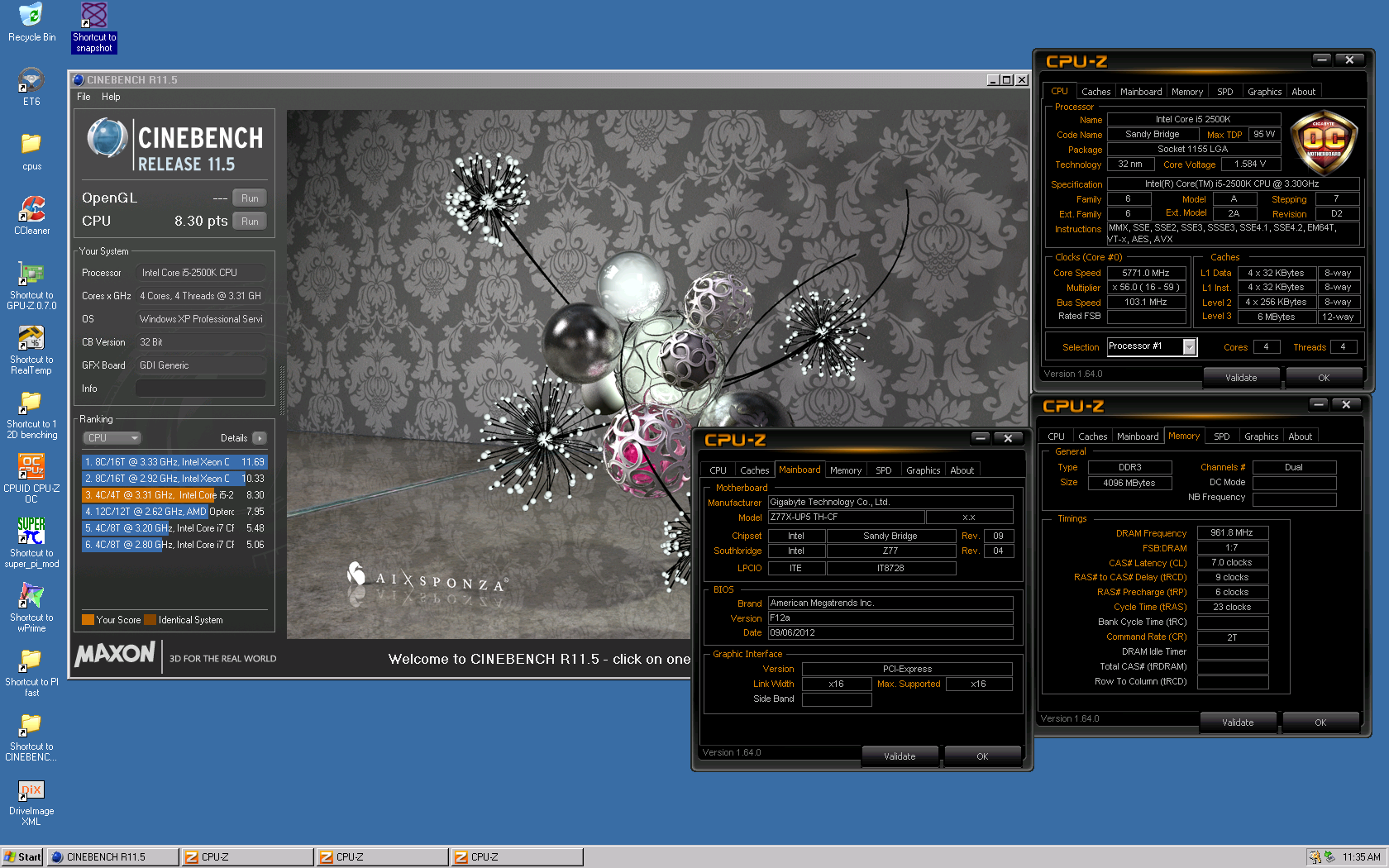The height and width of the screenshot is (868, 1389).
Task: Select ranking row 3 Intel Core i5 8.30
Action: pyautogui.click(x=174, y=495)
